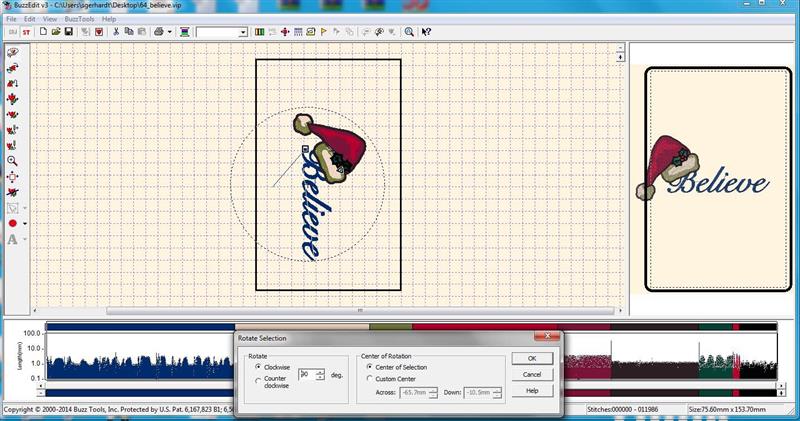Click the Size readout in status bar
Screen dimensions: 800x421
(727, 409)
